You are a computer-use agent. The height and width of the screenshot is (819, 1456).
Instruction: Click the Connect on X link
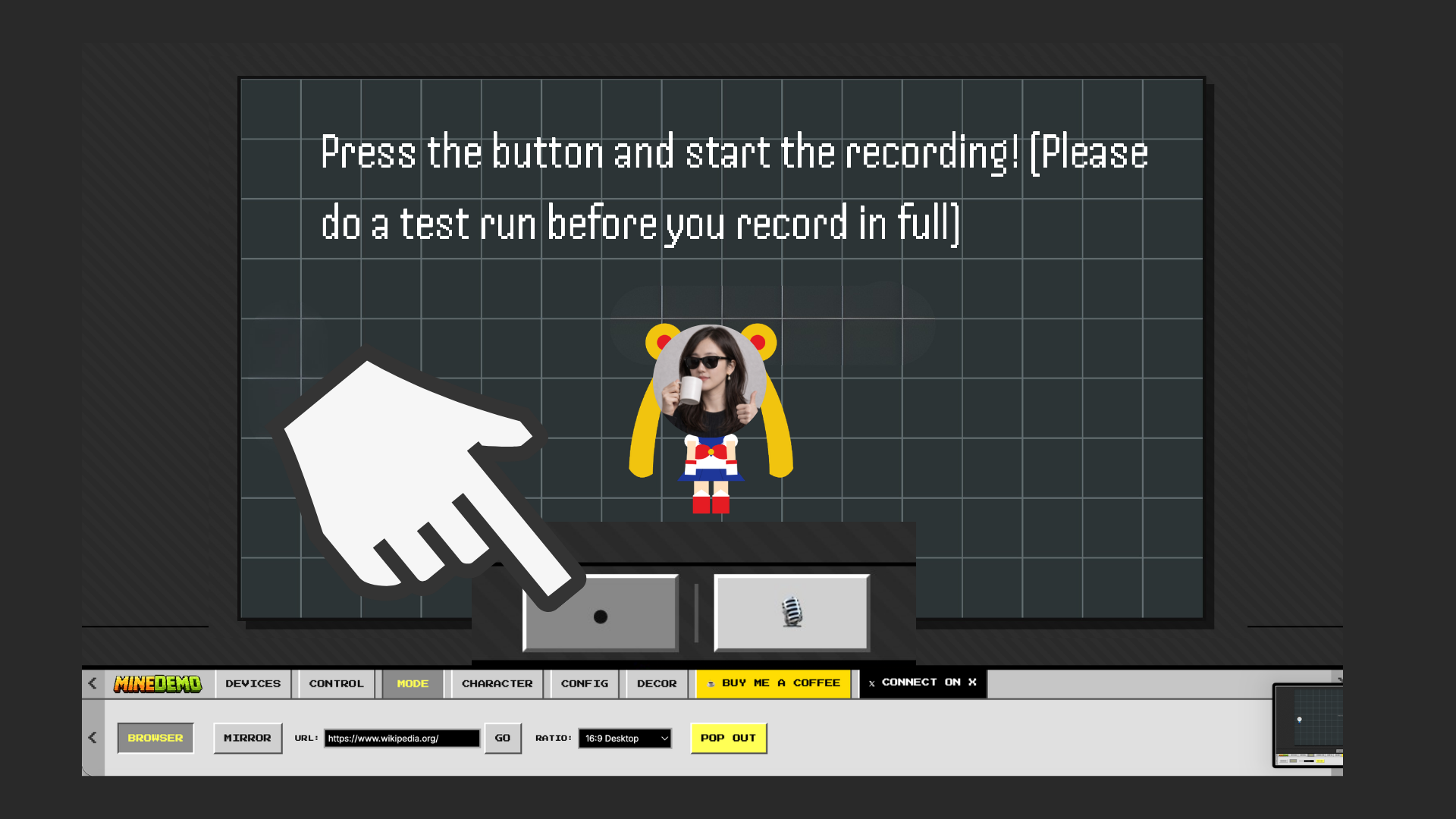pos(922,682)
